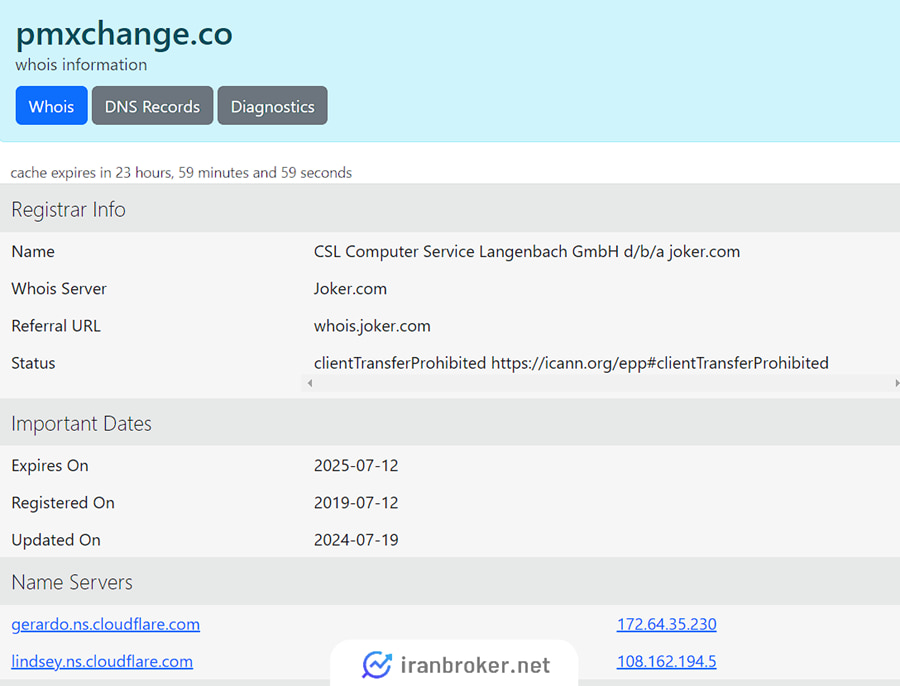Click the right arrow of Status scrollbar
Image resolution: width=900 pixels, height=686 pixels.
[896, 383]
